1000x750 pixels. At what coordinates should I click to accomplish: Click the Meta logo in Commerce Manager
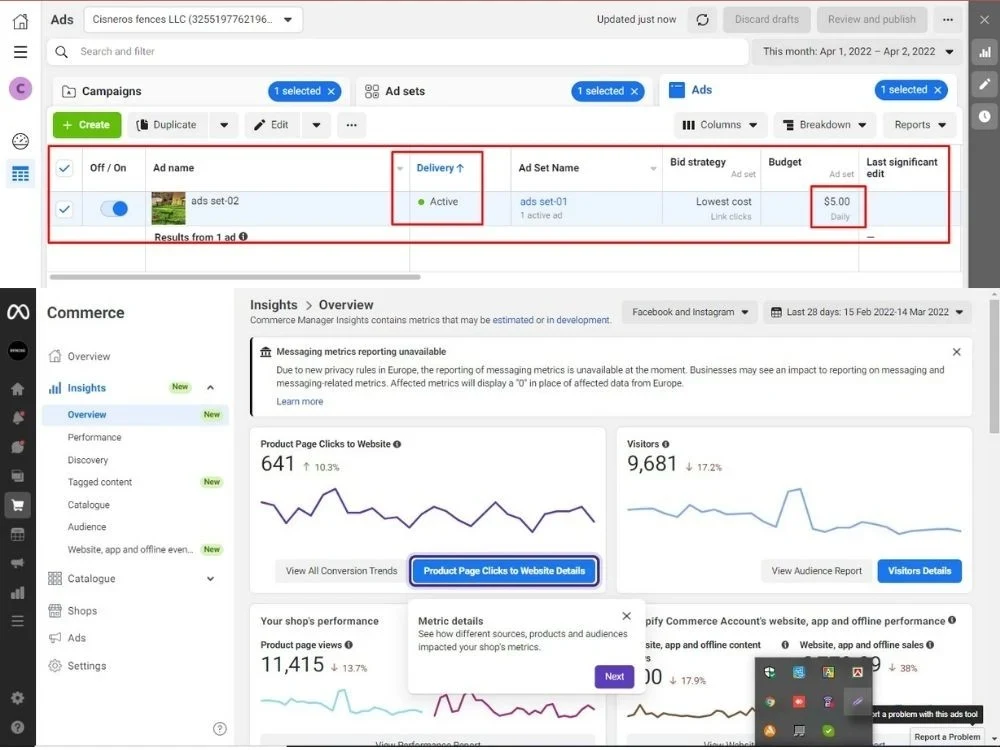coord(18,312)
